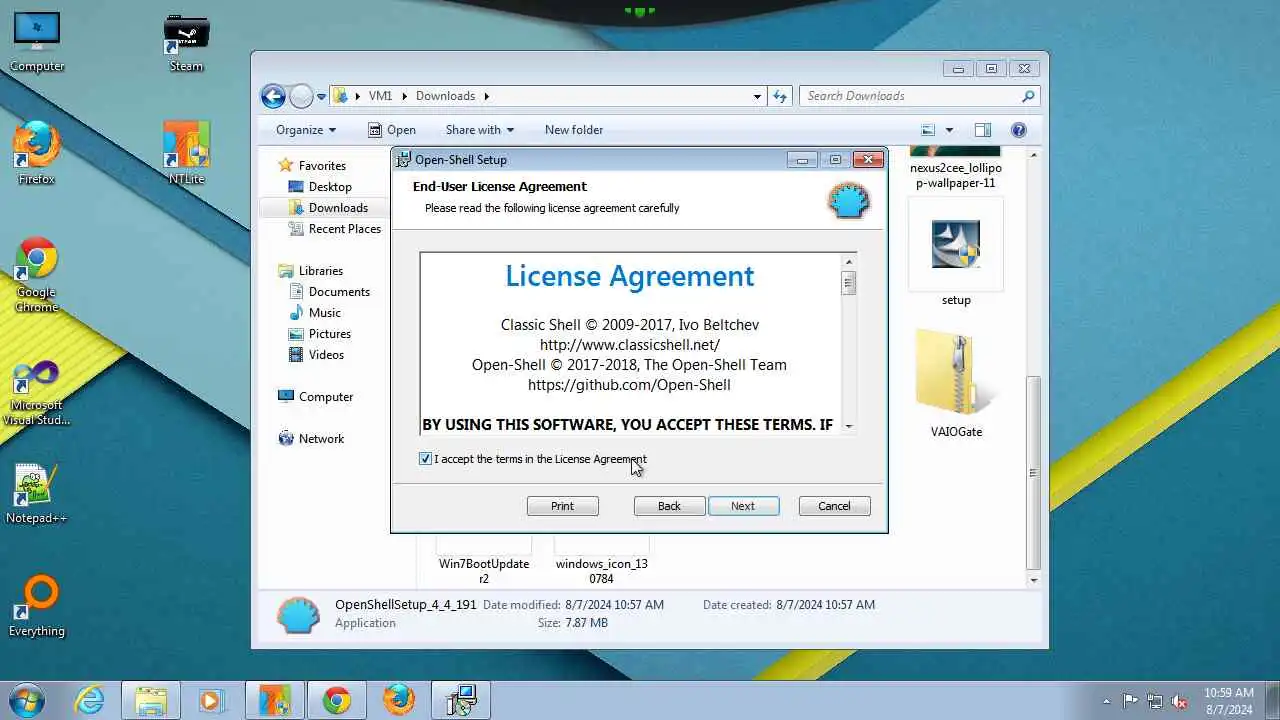The width and height of the screenshot is (1280, 720).
Task: Click VM1 in address breadcrumb
Action: tap(380, 96)
